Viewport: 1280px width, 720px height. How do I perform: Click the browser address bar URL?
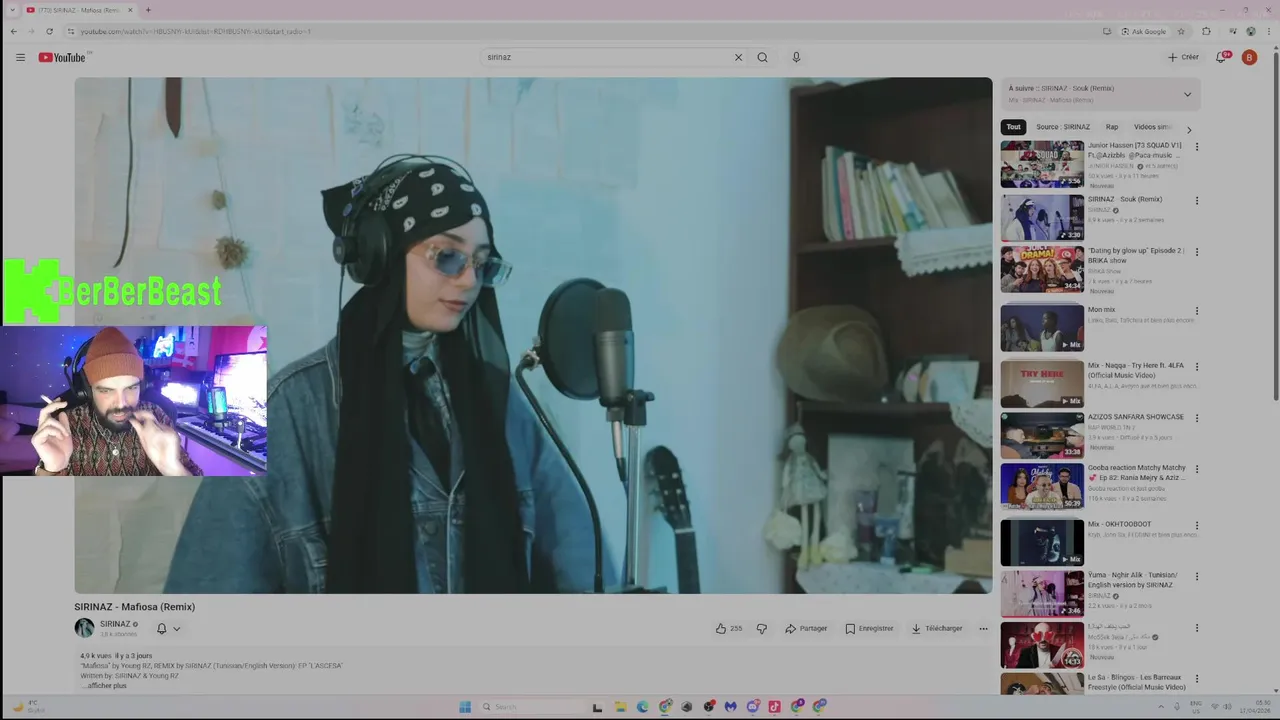click(195, 31)
